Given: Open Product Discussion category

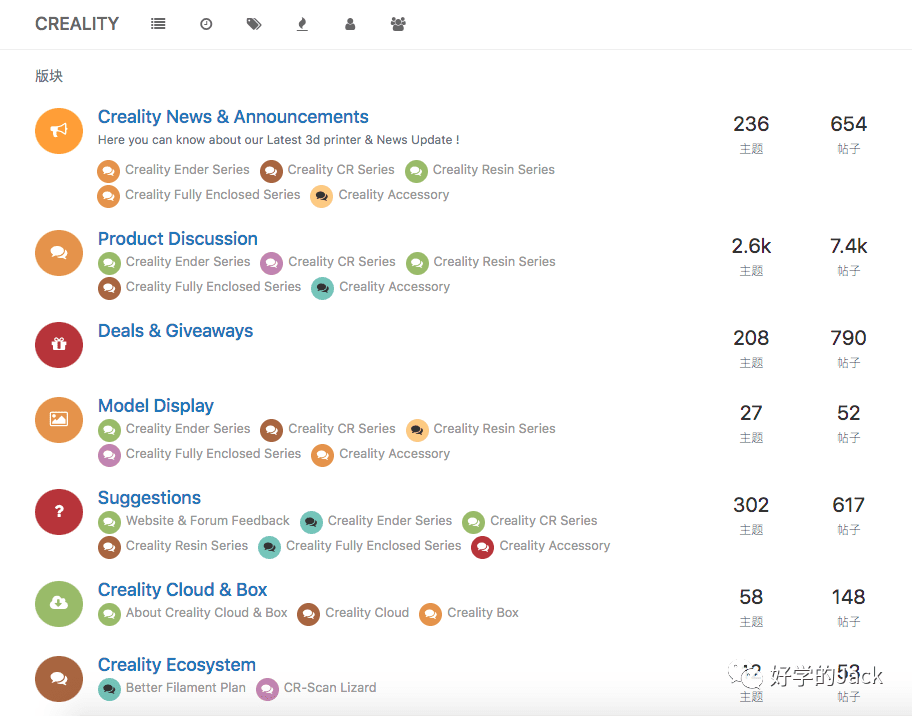Looking at the screenshot, I should (177, 238).
